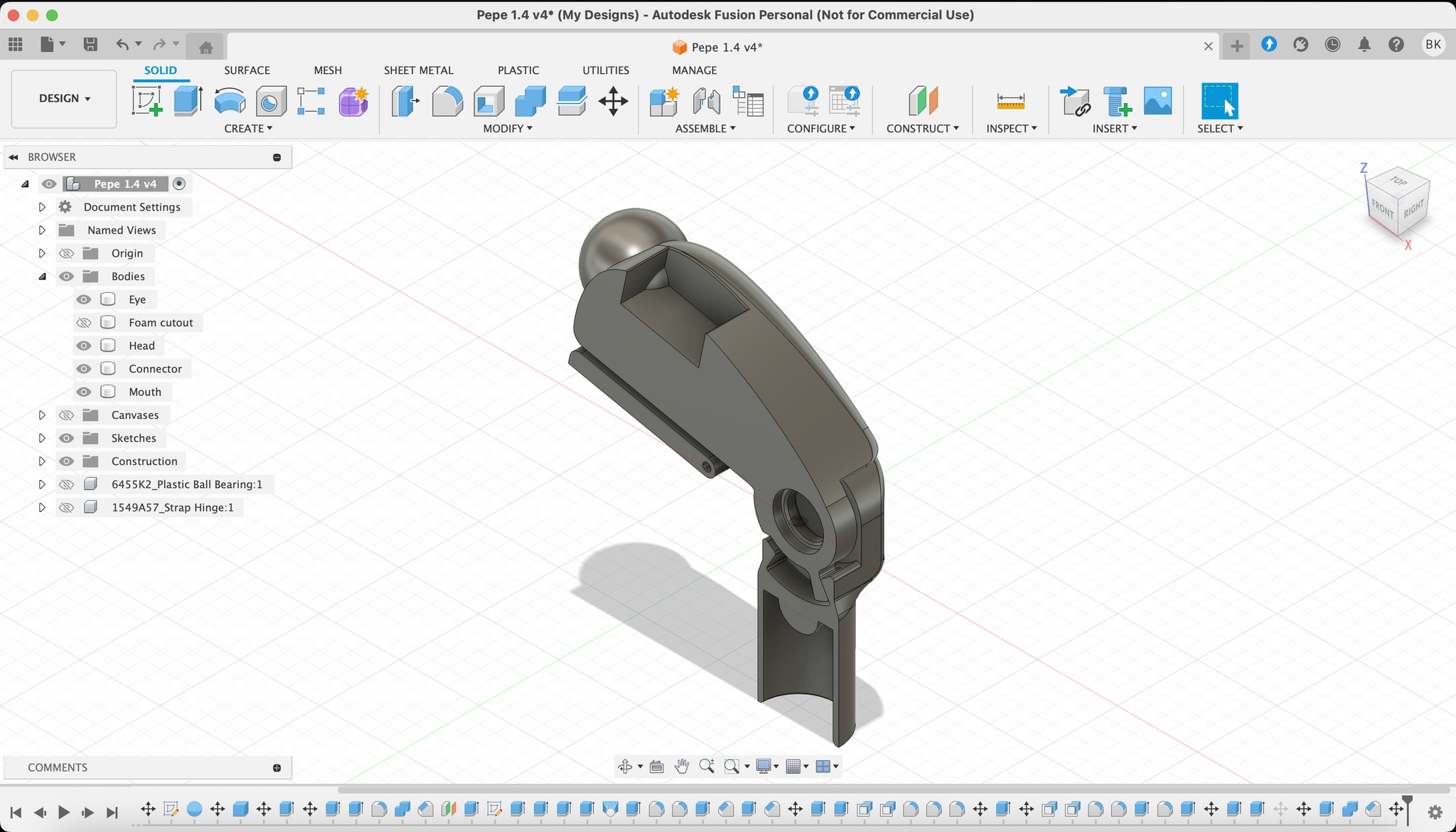Expand the 6455K2_Plastic Ball Bearing:1 component
Screen dimensions: 1456x832
pyautogui.click(x=41, y=484)
